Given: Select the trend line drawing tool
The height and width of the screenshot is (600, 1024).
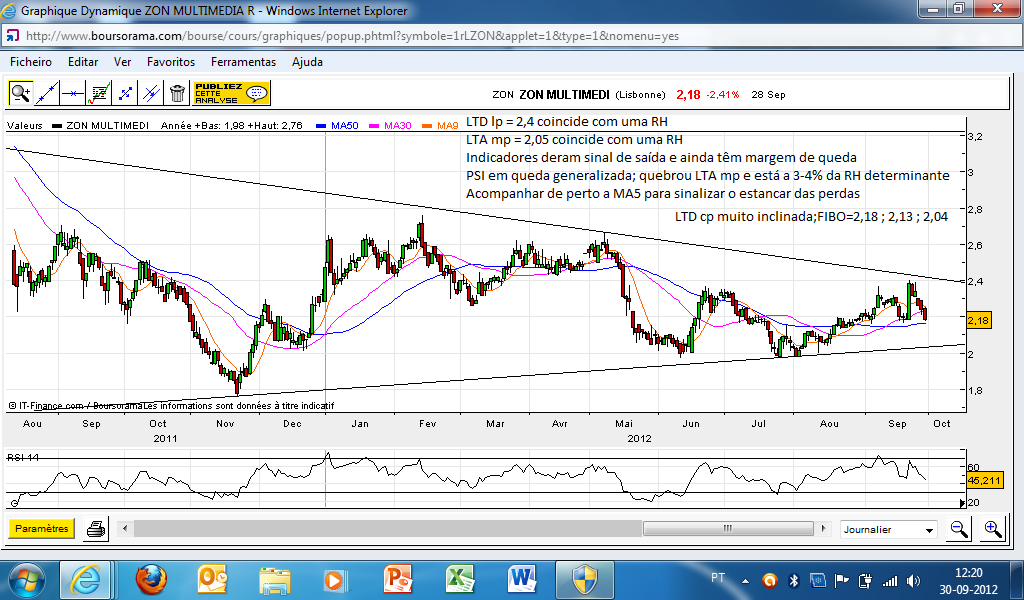Looking at the screenshot, I should pos(46,93).
